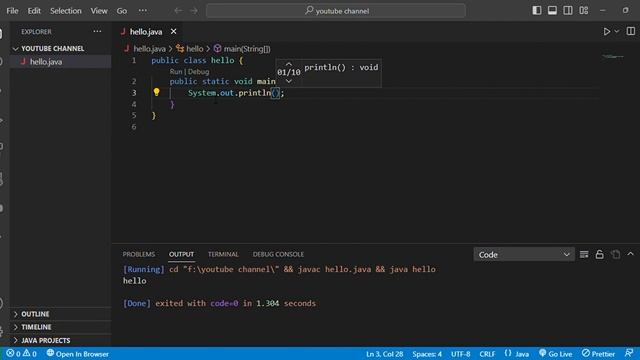Image resolution: width=640 pixels, height=360 pixels.
Task: Change indentation via Spaces: 4
Action: [x=427, y=354]
